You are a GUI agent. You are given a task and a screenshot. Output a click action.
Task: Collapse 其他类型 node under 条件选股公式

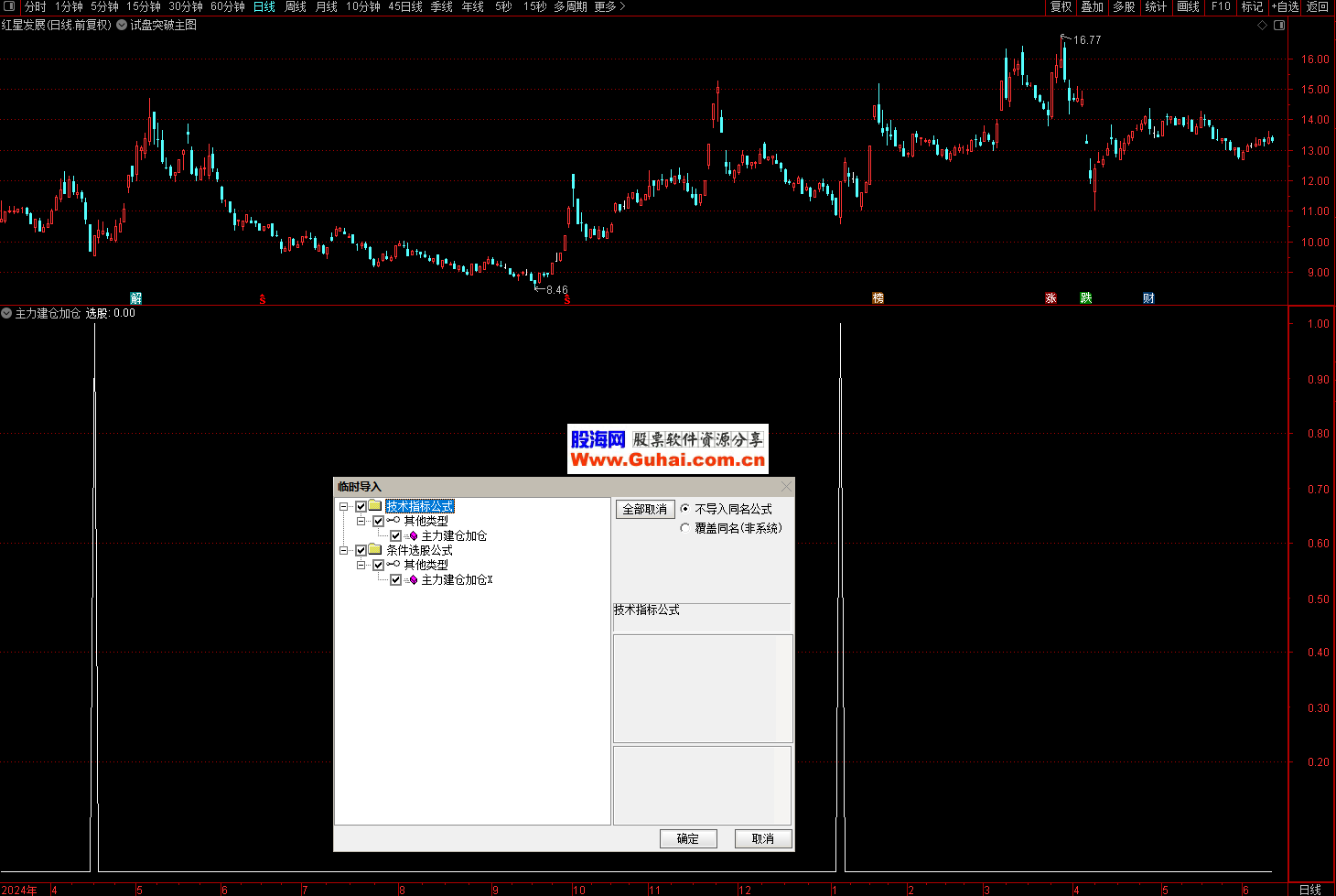[361, 565]
